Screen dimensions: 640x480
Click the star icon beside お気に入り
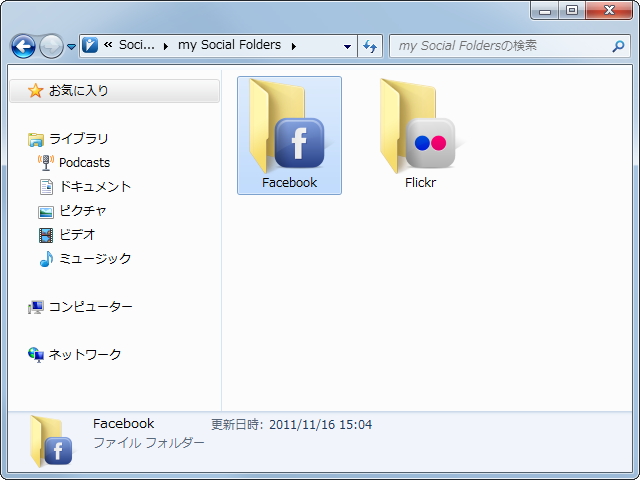36,91
